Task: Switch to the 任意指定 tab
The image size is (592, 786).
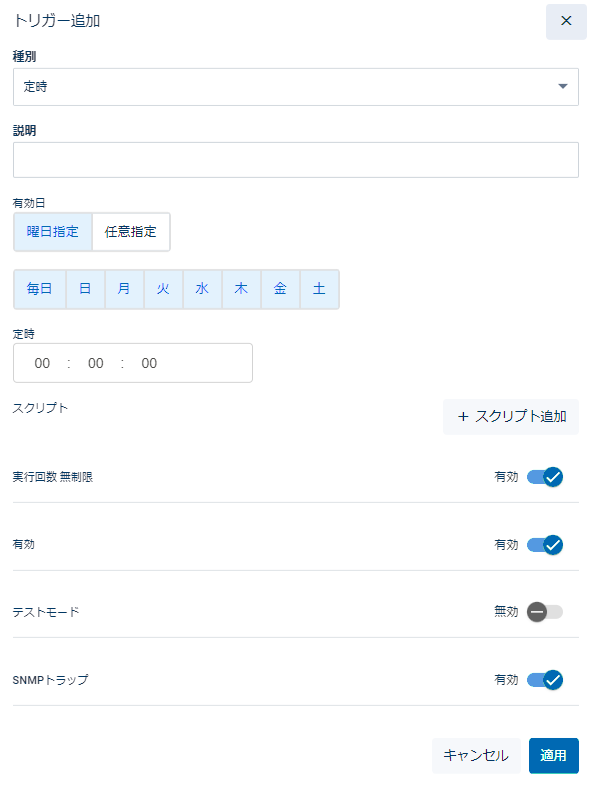Action: (131, 232)
